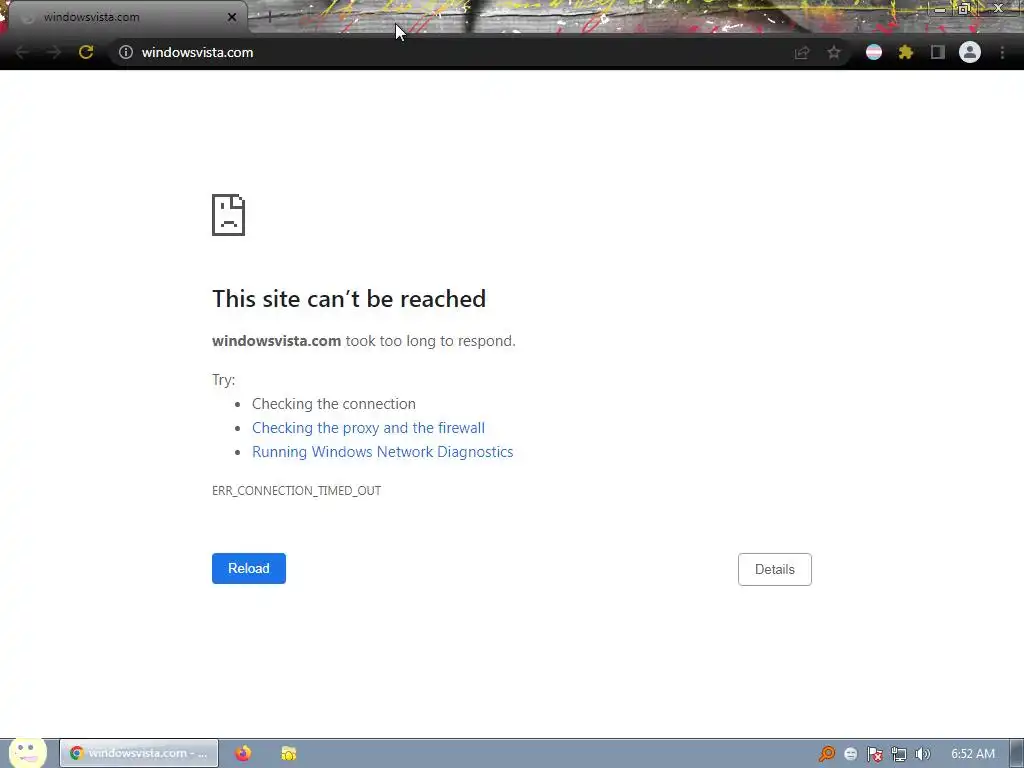Image resolution: width=1024 pixels, height=768 pixels.
Task: Click the bold windowsvista.com error text
Action: [276, 341]
